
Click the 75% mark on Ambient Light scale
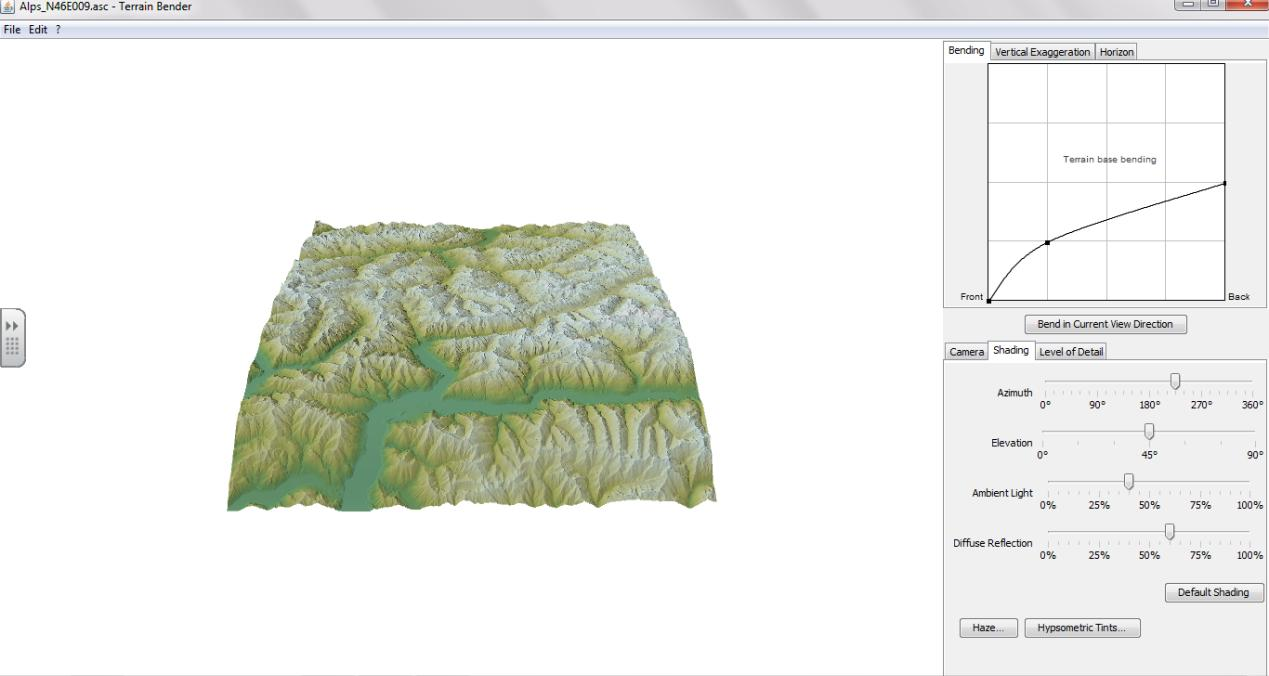pyautogui.click(x=1200, y=505)
